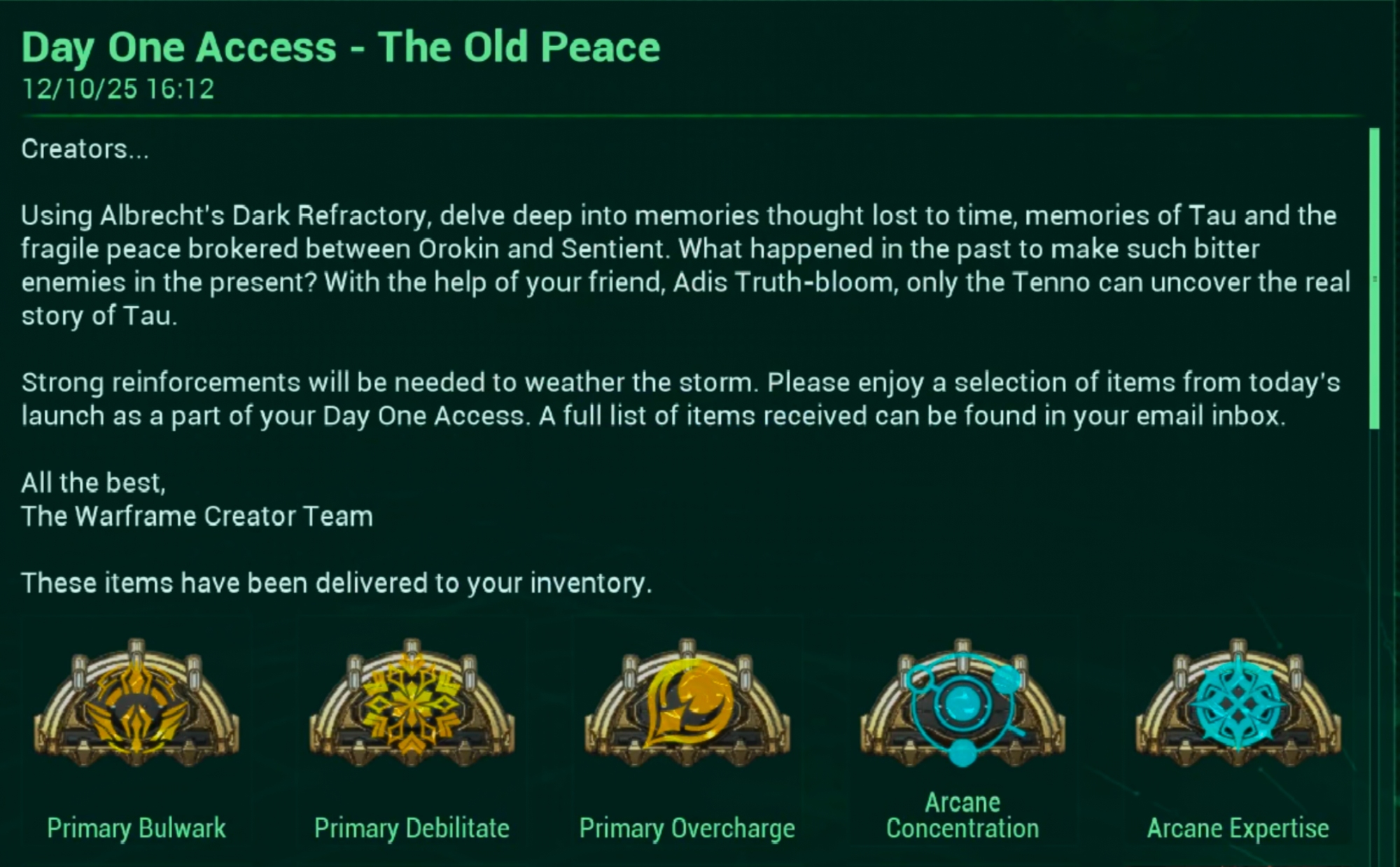Screen dimensions: 1400x867
Task: Click the scrollbar track below the thumb
Action: (1374, 630)
